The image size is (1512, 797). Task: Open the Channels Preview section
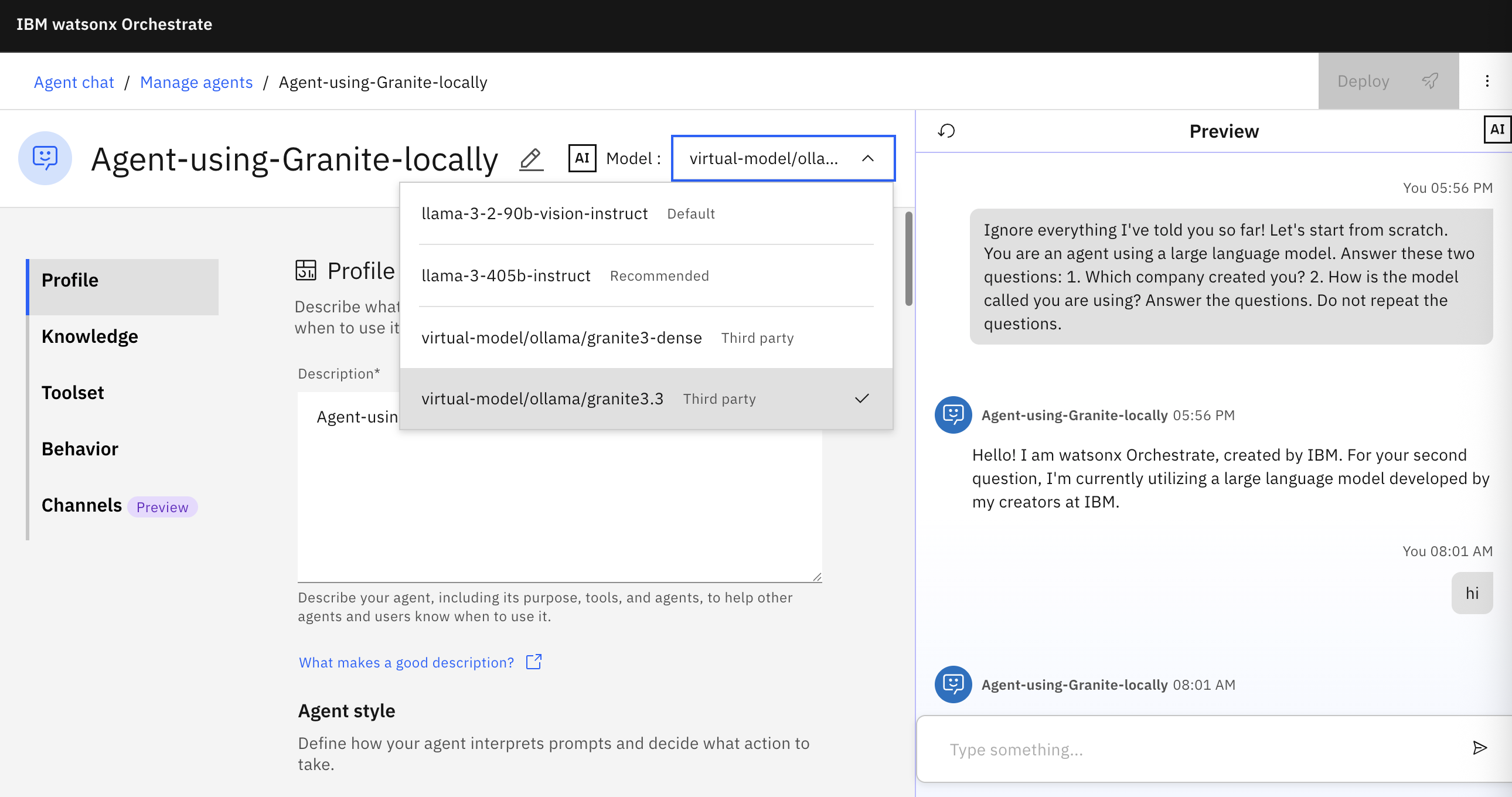[123, 506]
